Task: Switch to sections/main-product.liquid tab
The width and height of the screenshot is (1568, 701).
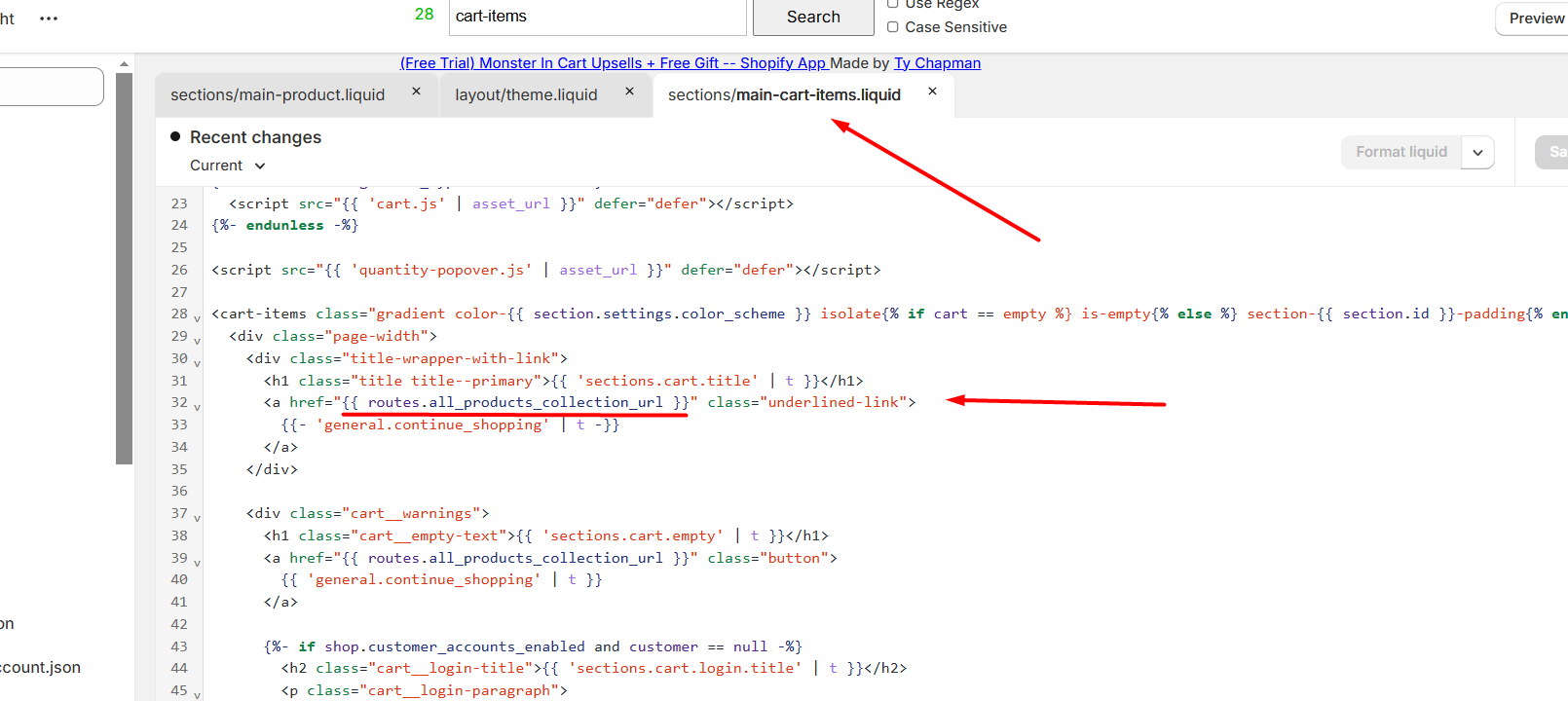Action: 278,95
